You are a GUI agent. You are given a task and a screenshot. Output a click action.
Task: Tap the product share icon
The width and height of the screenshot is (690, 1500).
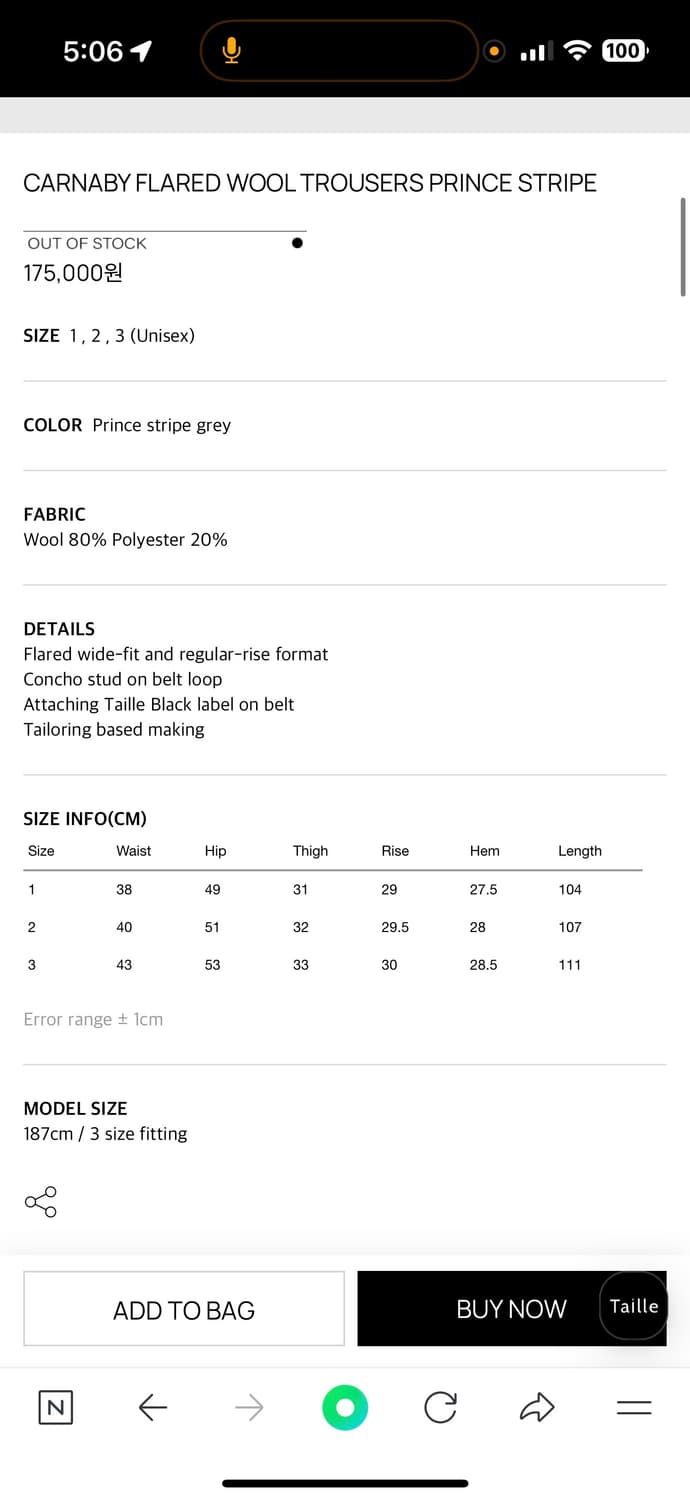[x=40, y=1202]
